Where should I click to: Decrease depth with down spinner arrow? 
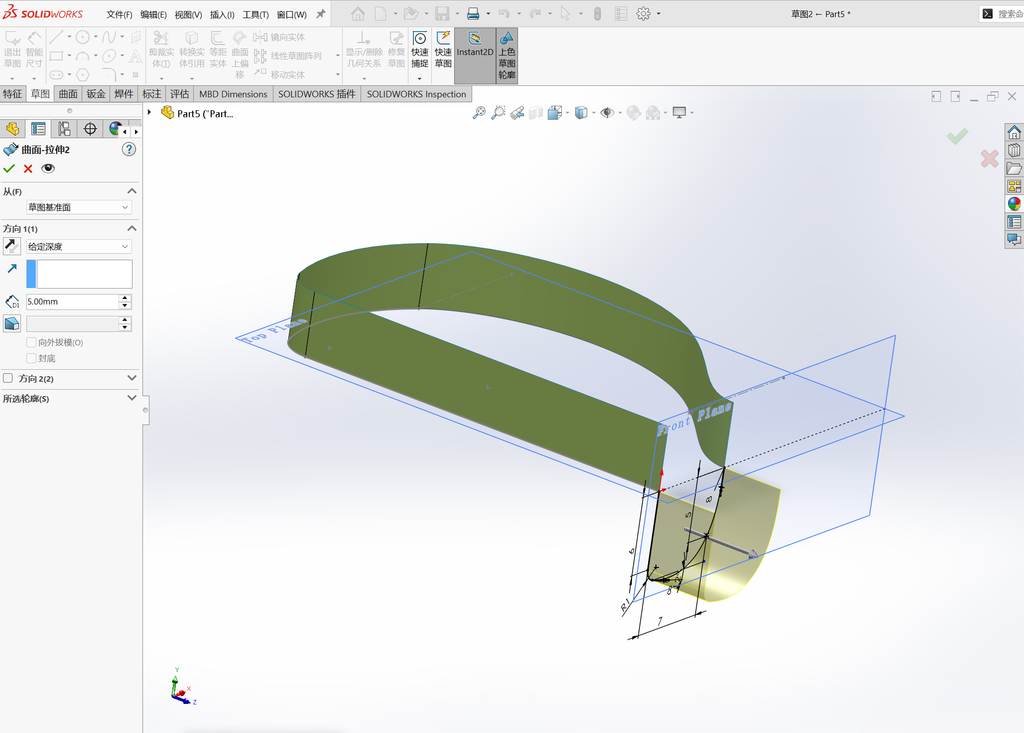tap(125, 306)
